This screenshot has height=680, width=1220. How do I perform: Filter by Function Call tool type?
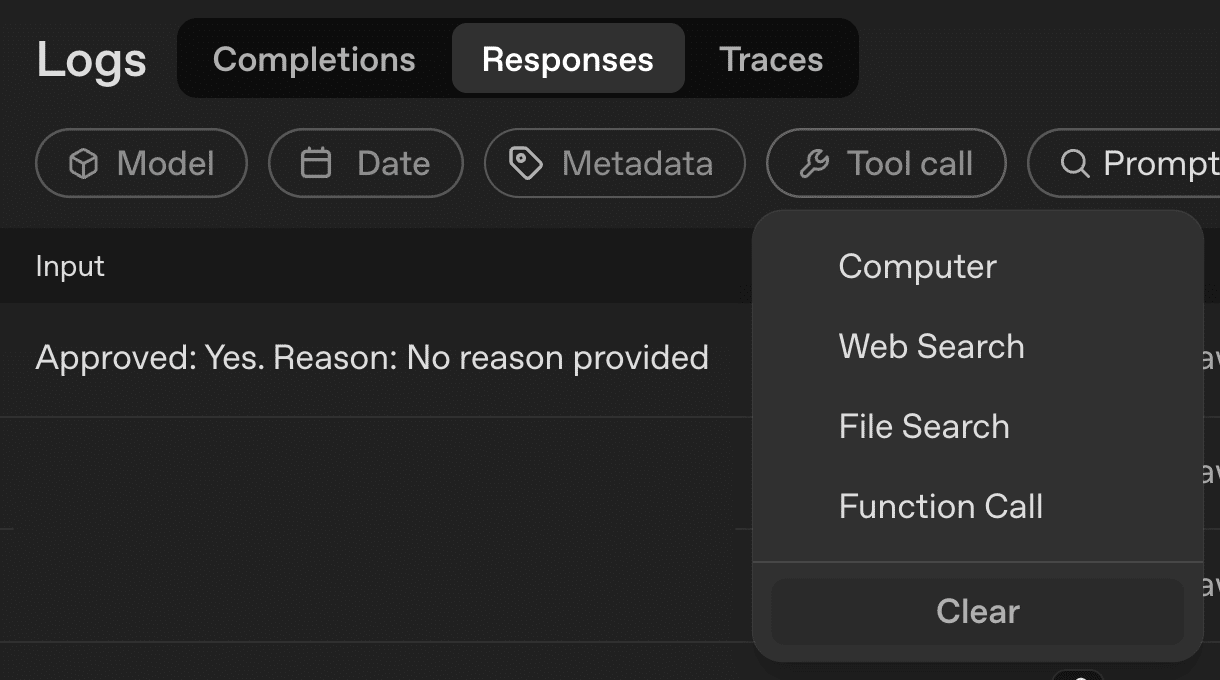click(x=940, y=506)
